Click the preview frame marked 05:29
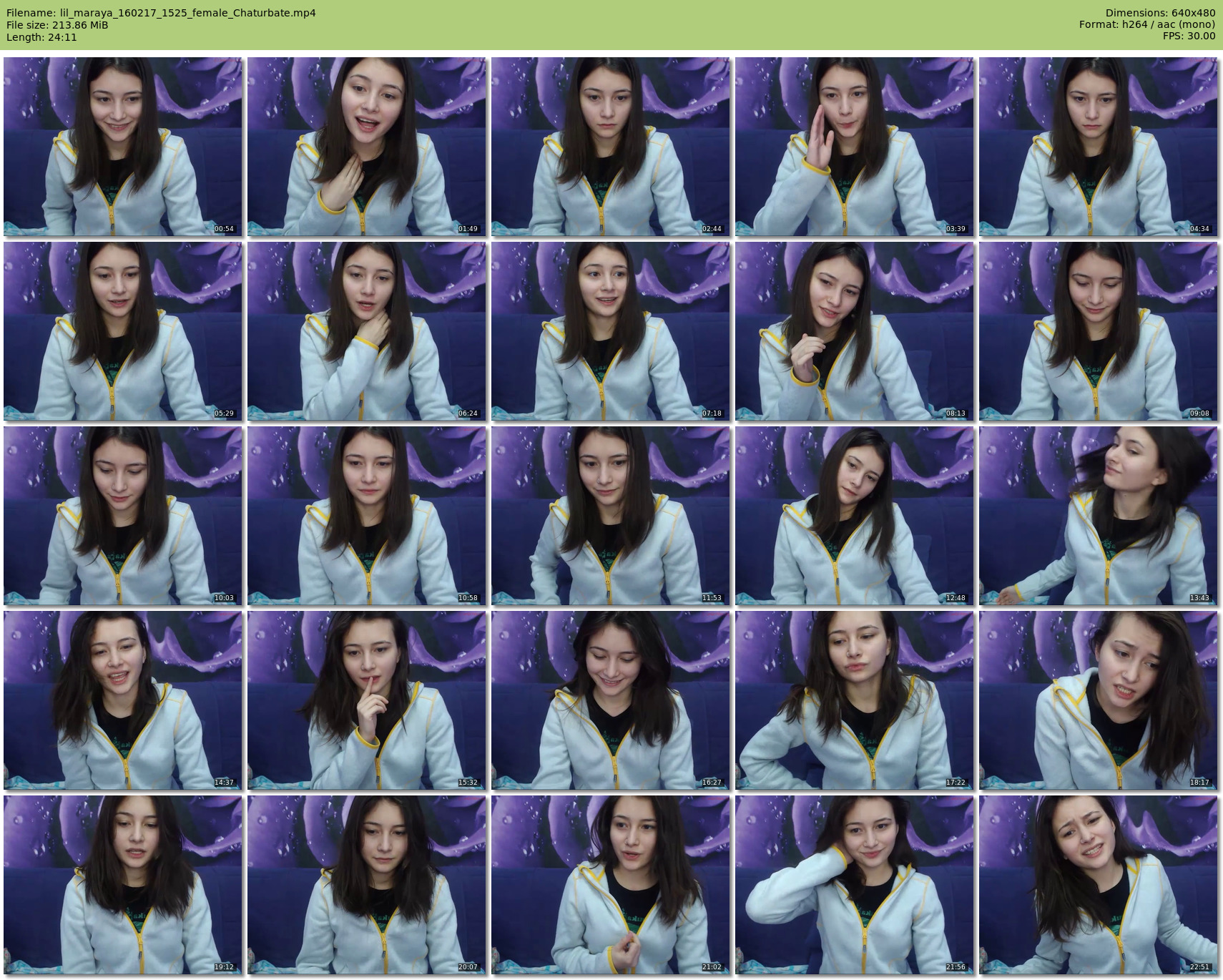The image size is (1223, 980). pyautogui.click(x=122, y=331)
